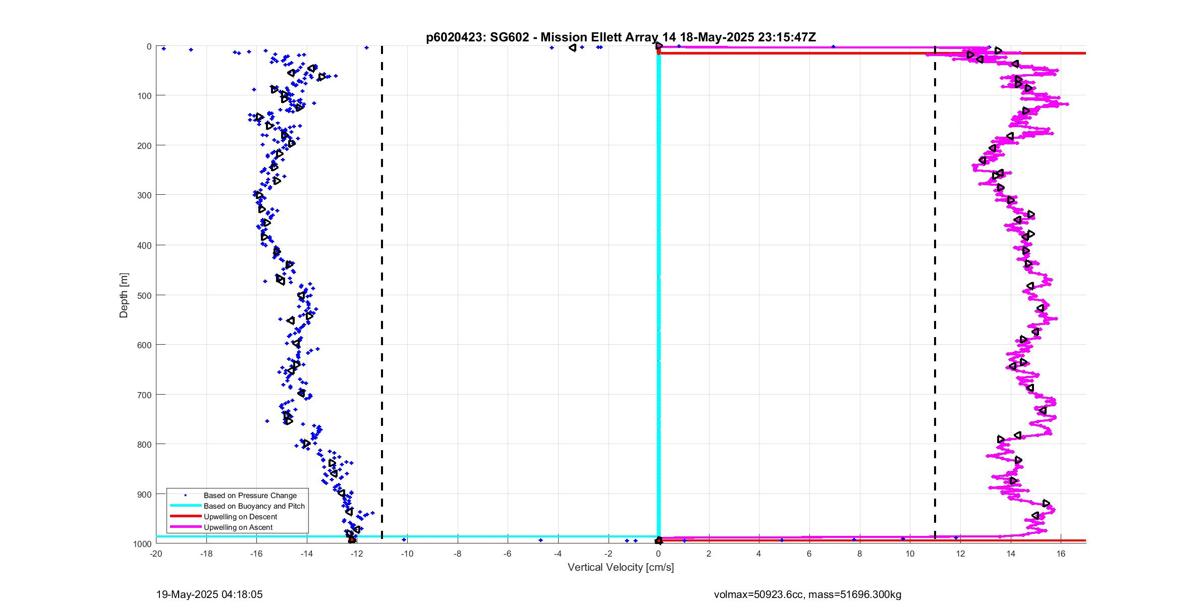The height and width of the screenshot is (611, 1200).
Task: Click the red line sample in the legend
Action: click(184, 516)
